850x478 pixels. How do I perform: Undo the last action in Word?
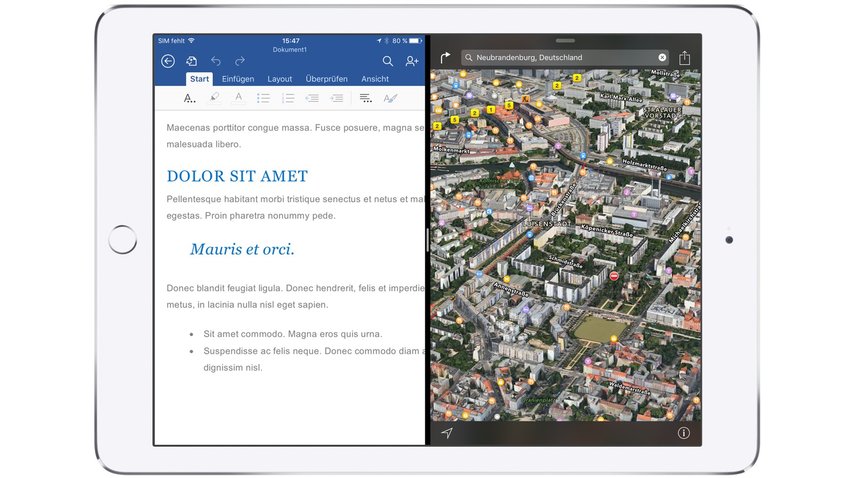(x=216, y=61)
